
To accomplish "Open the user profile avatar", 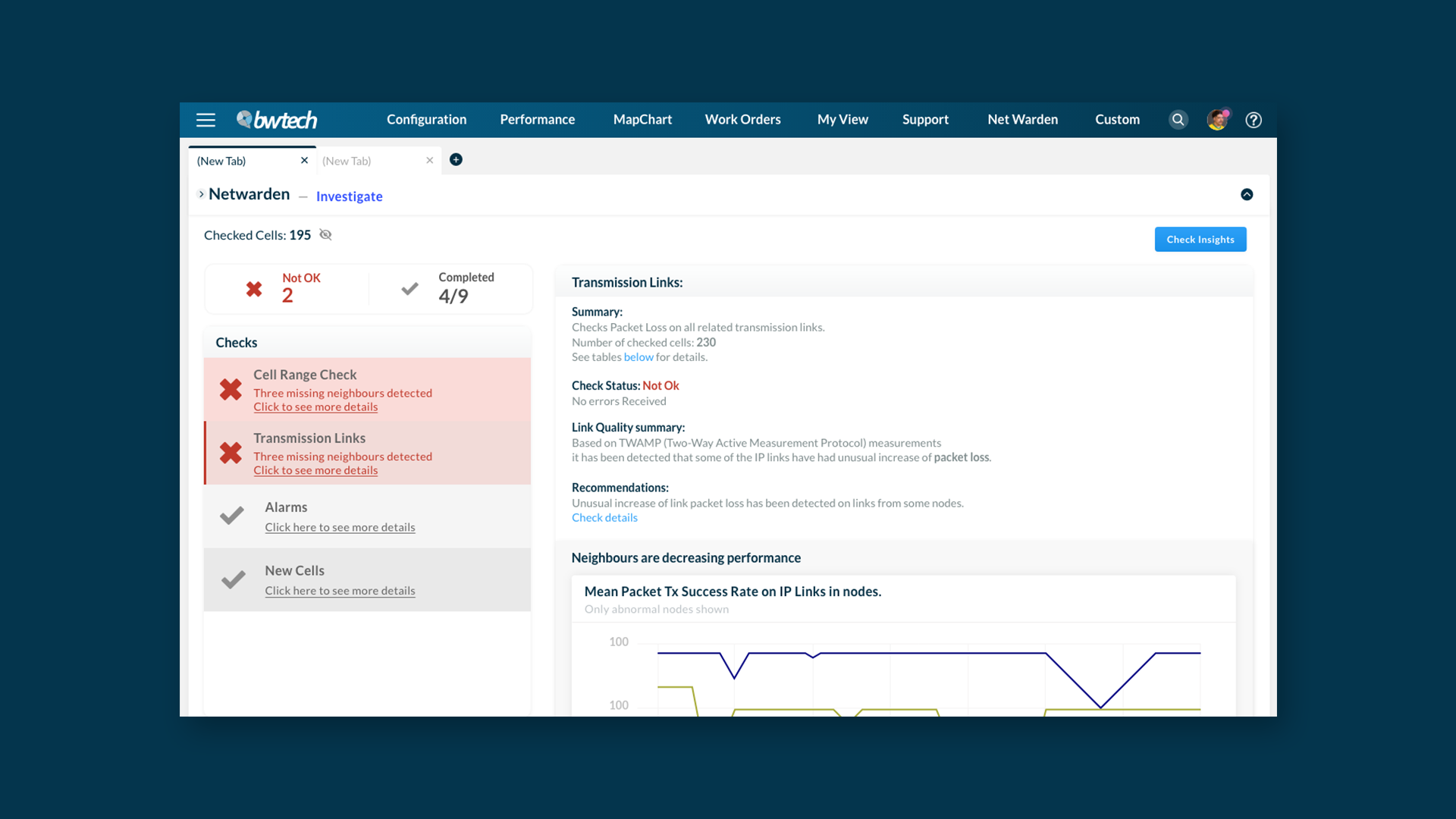I will click(x=1217, y=120).
